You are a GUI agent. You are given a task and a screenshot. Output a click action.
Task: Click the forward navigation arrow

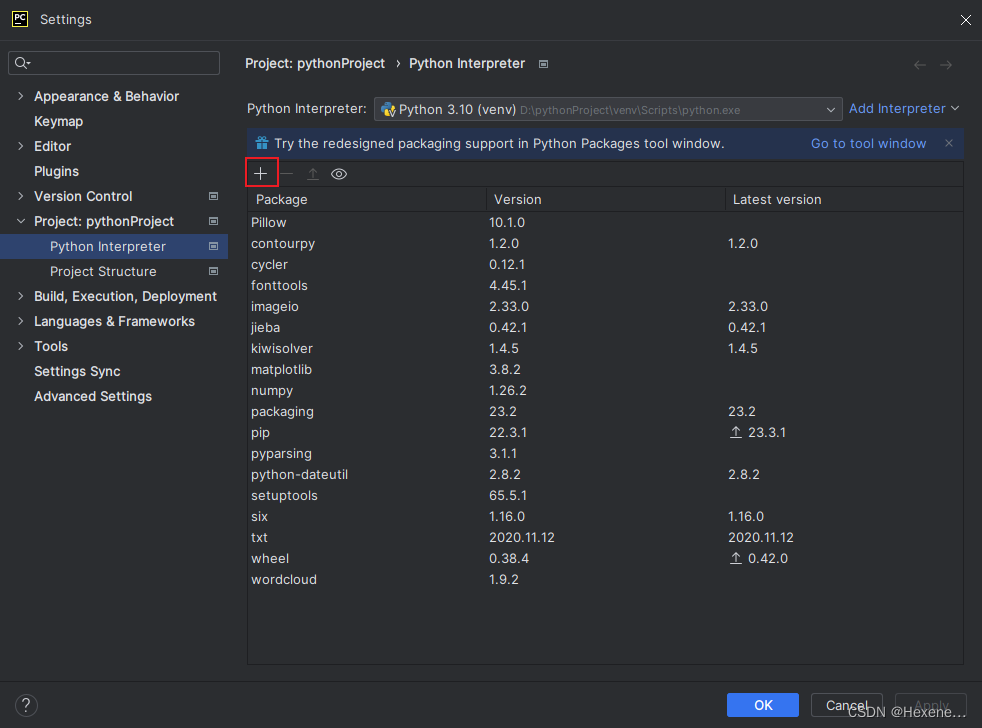tap(946, 65)
